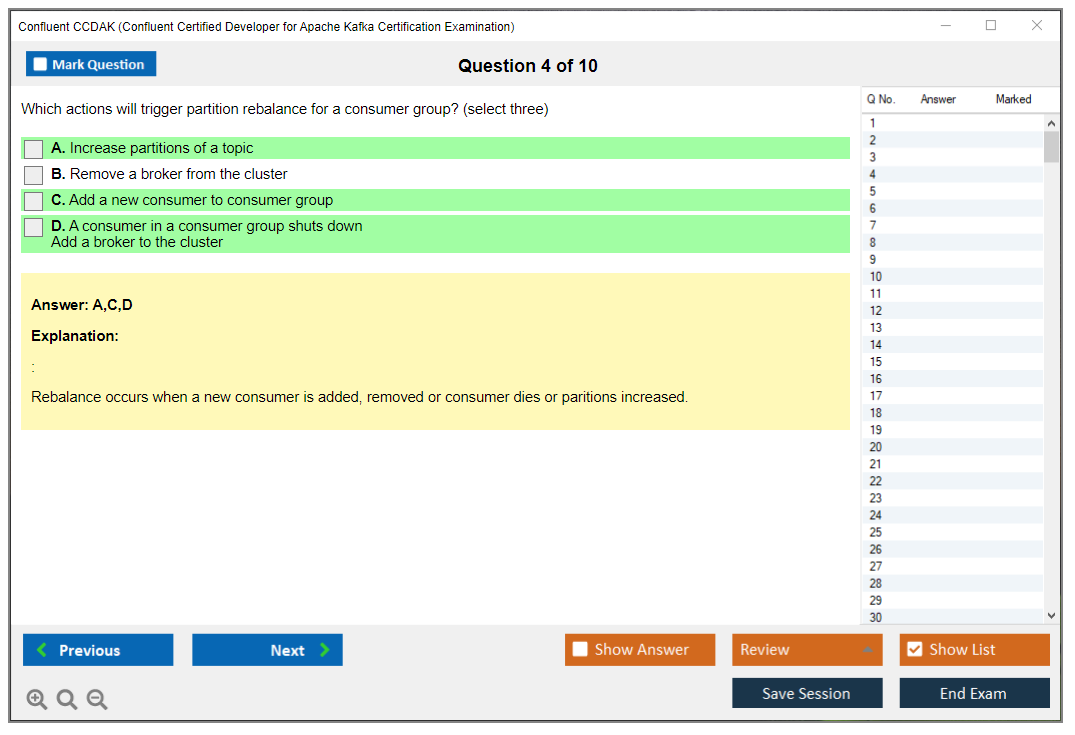Screen dimensions: 1075x735
Task: Maximize the exam window
Action: point(991,26)
